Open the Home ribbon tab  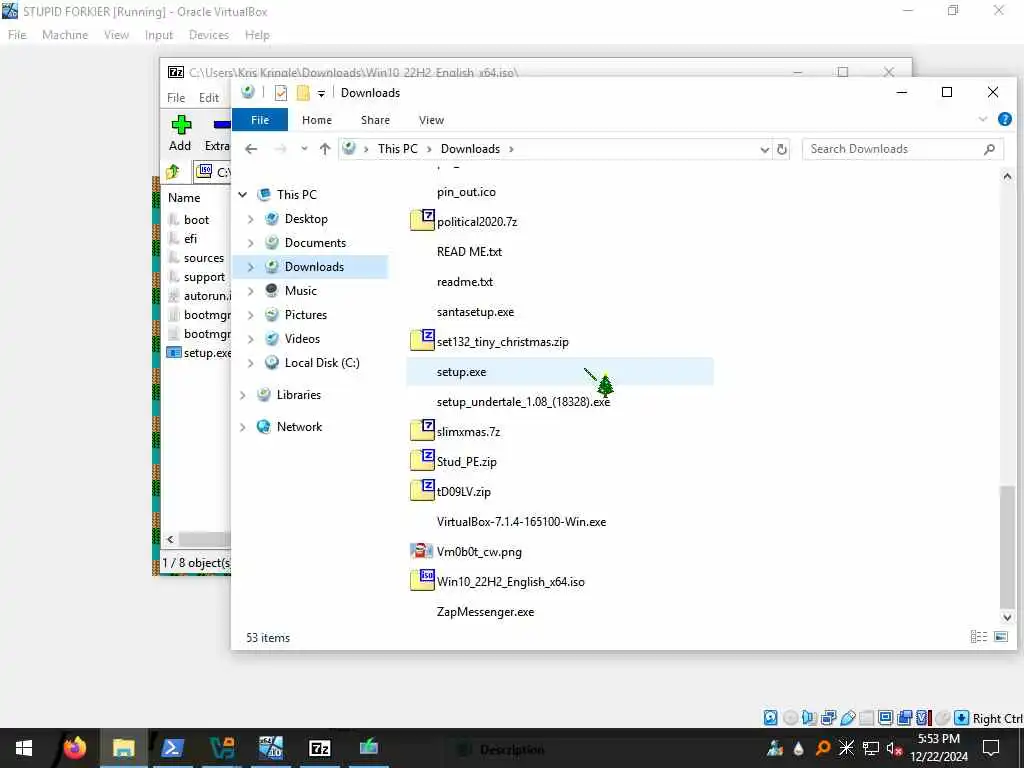317,120
